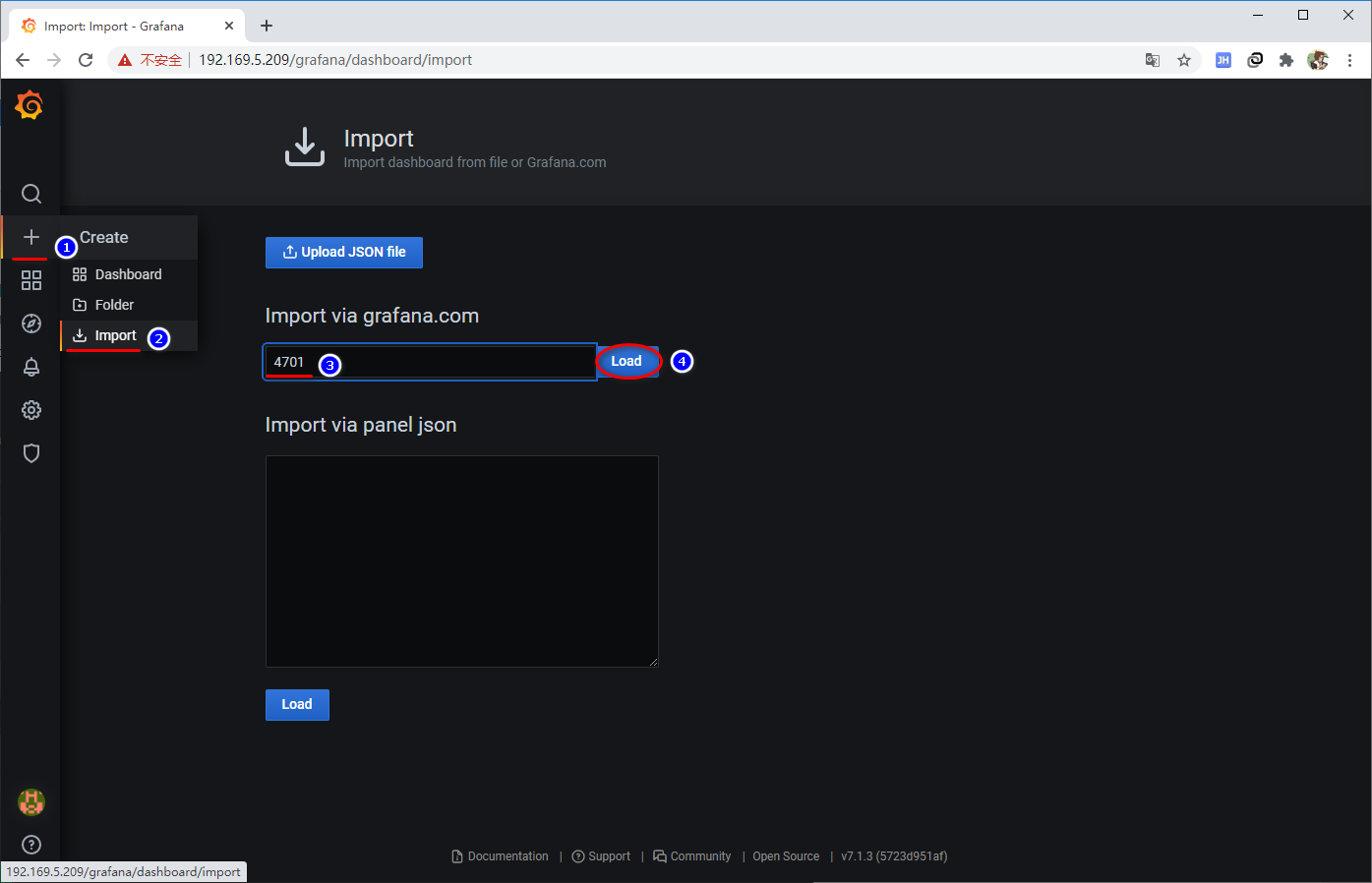The image size is (1372, 883).
Task: Click the Upload JSON file button
Action: [x=344, y=253]
